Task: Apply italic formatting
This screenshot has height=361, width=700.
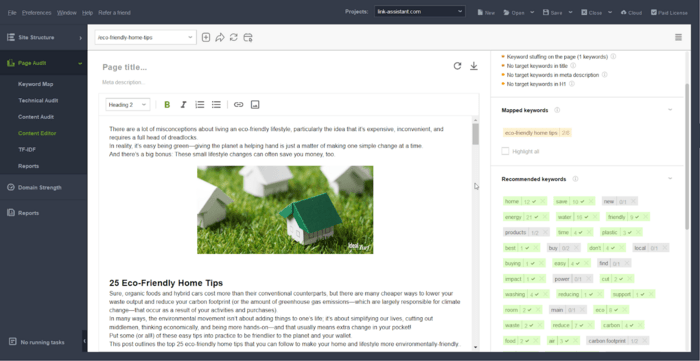Action: point(183,104)
